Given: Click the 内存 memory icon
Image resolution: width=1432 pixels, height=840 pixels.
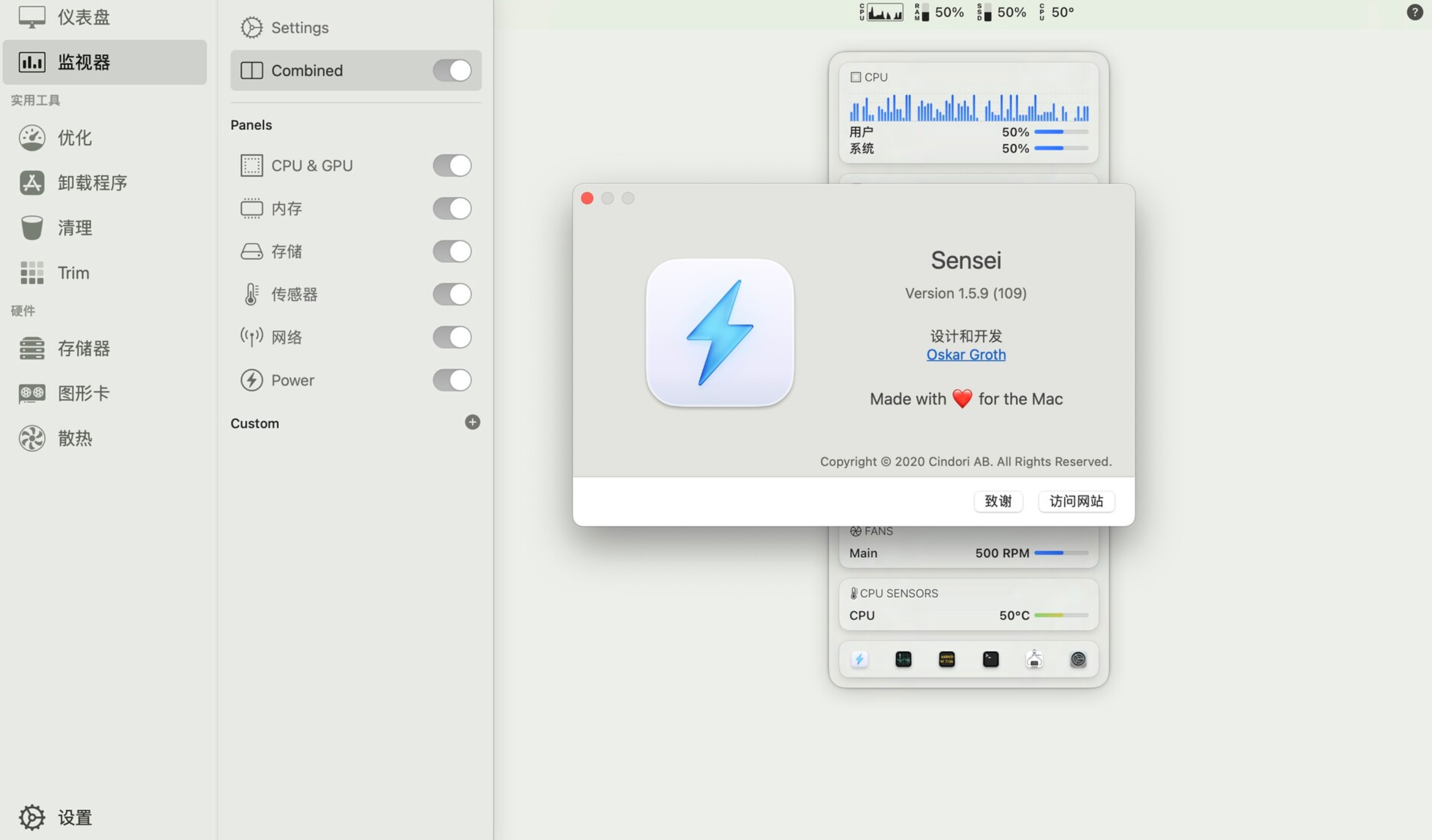Looking at the screenshot, I should (252, 208).
